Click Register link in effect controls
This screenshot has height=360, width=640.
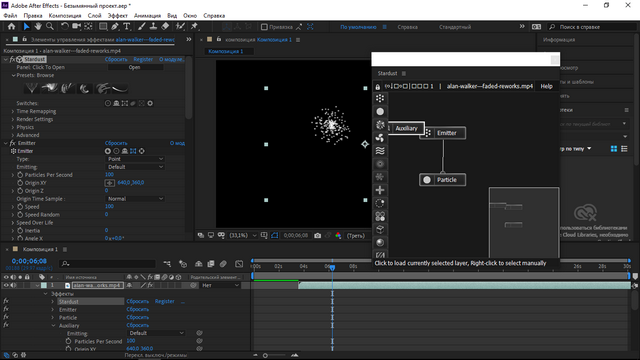(x=143, y=59)
